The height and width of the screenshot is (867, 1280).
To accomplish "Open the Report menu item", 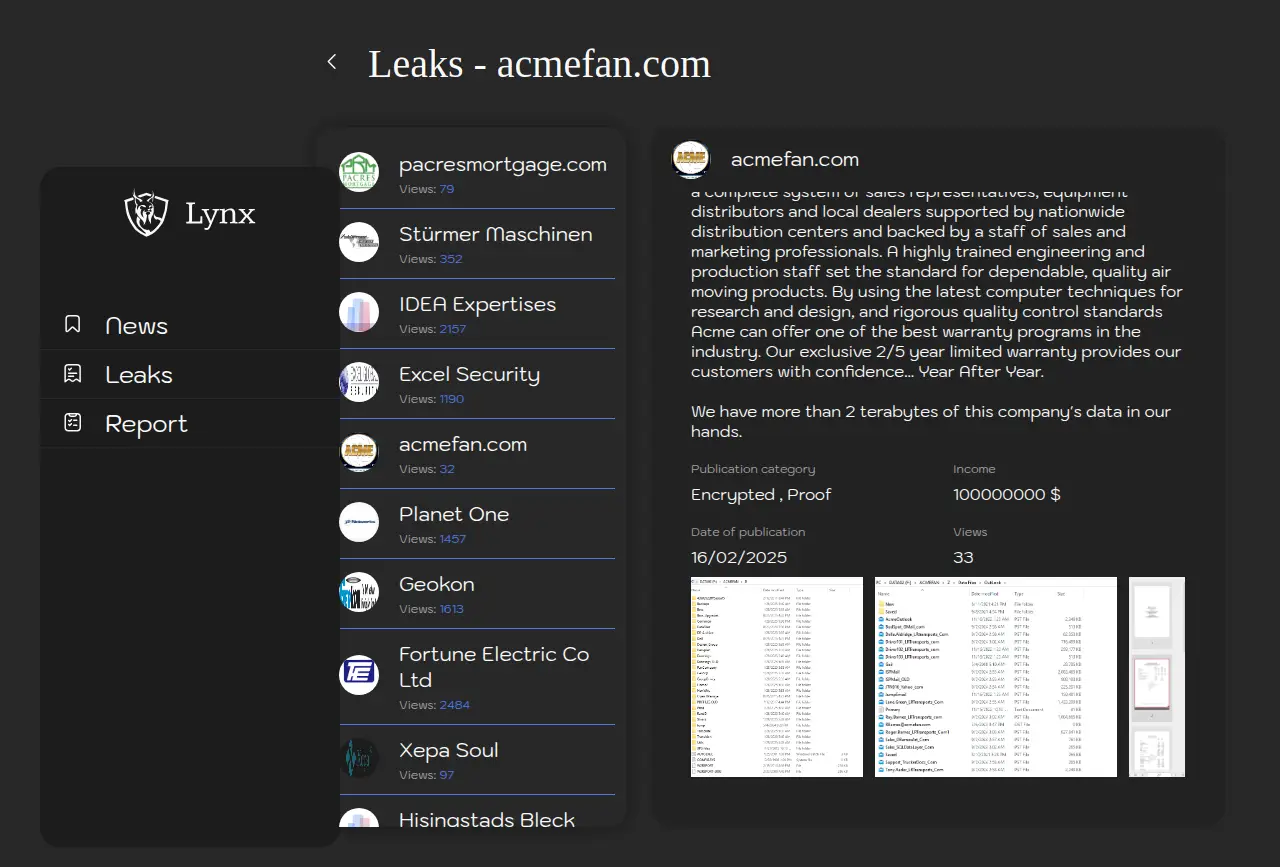I will click(146, 424).
